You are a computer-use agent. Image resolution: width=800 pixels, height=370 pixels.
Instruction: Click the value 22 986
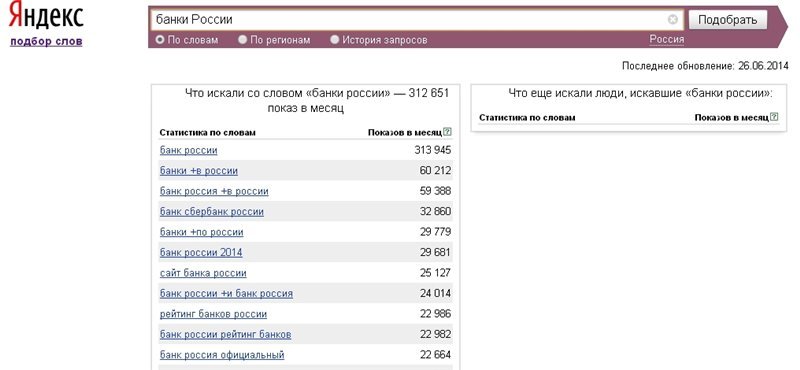[x=435, y=314]
